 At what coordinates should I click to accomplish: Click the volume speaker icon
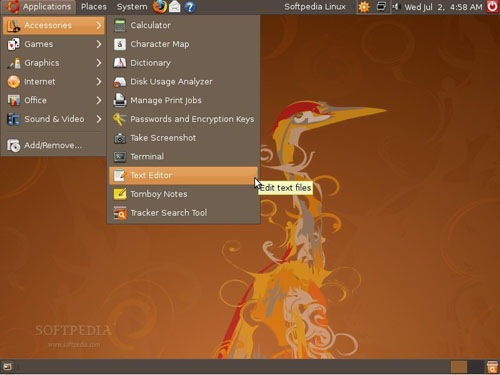396,7
